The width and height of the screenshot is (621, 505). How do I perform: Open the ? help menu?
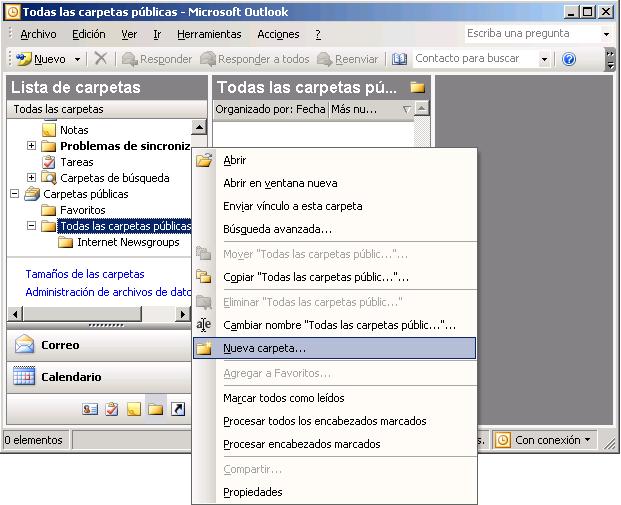tap(318, 34)
